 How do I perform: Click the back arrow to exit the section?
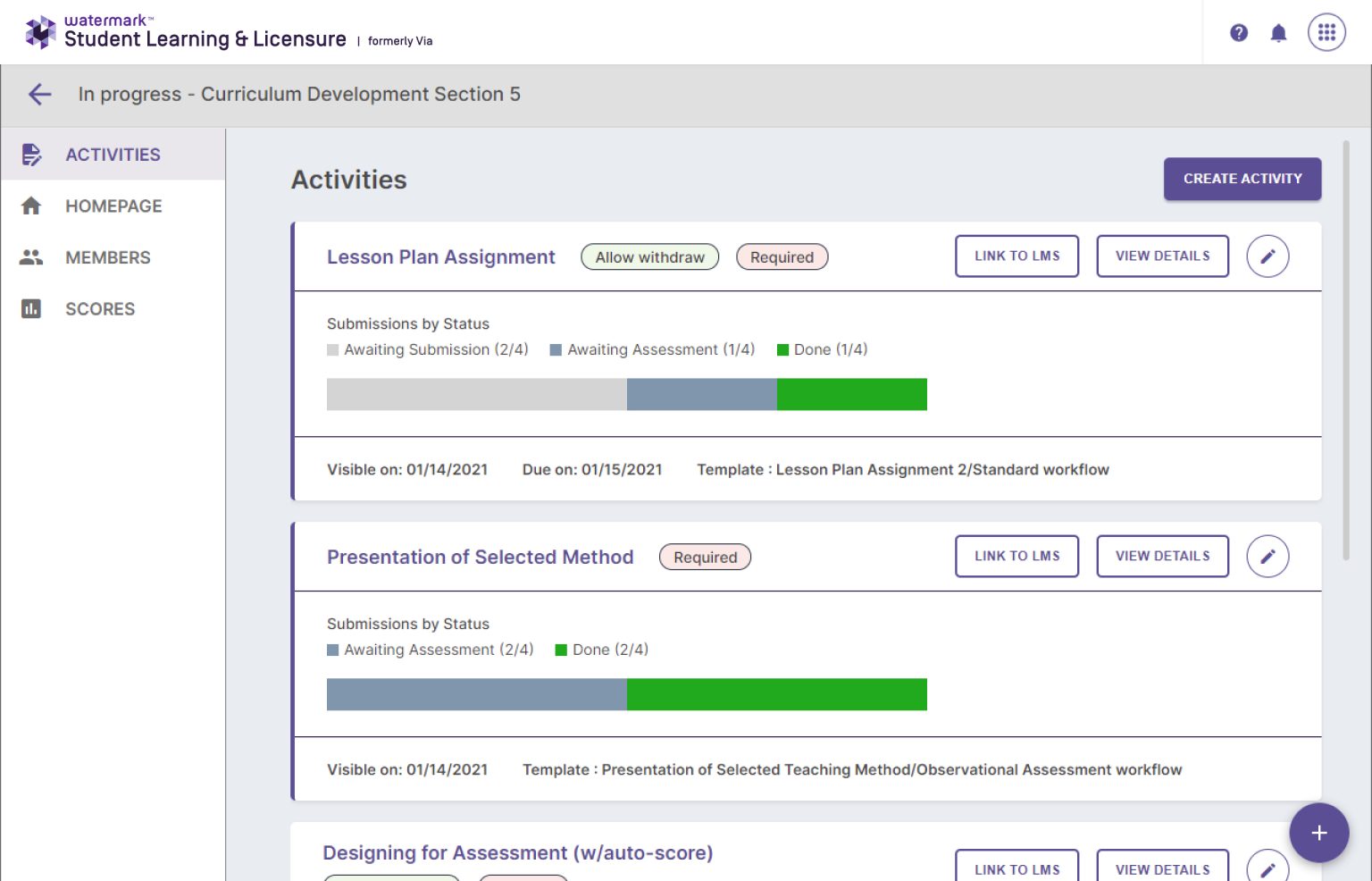click(39, 95)
